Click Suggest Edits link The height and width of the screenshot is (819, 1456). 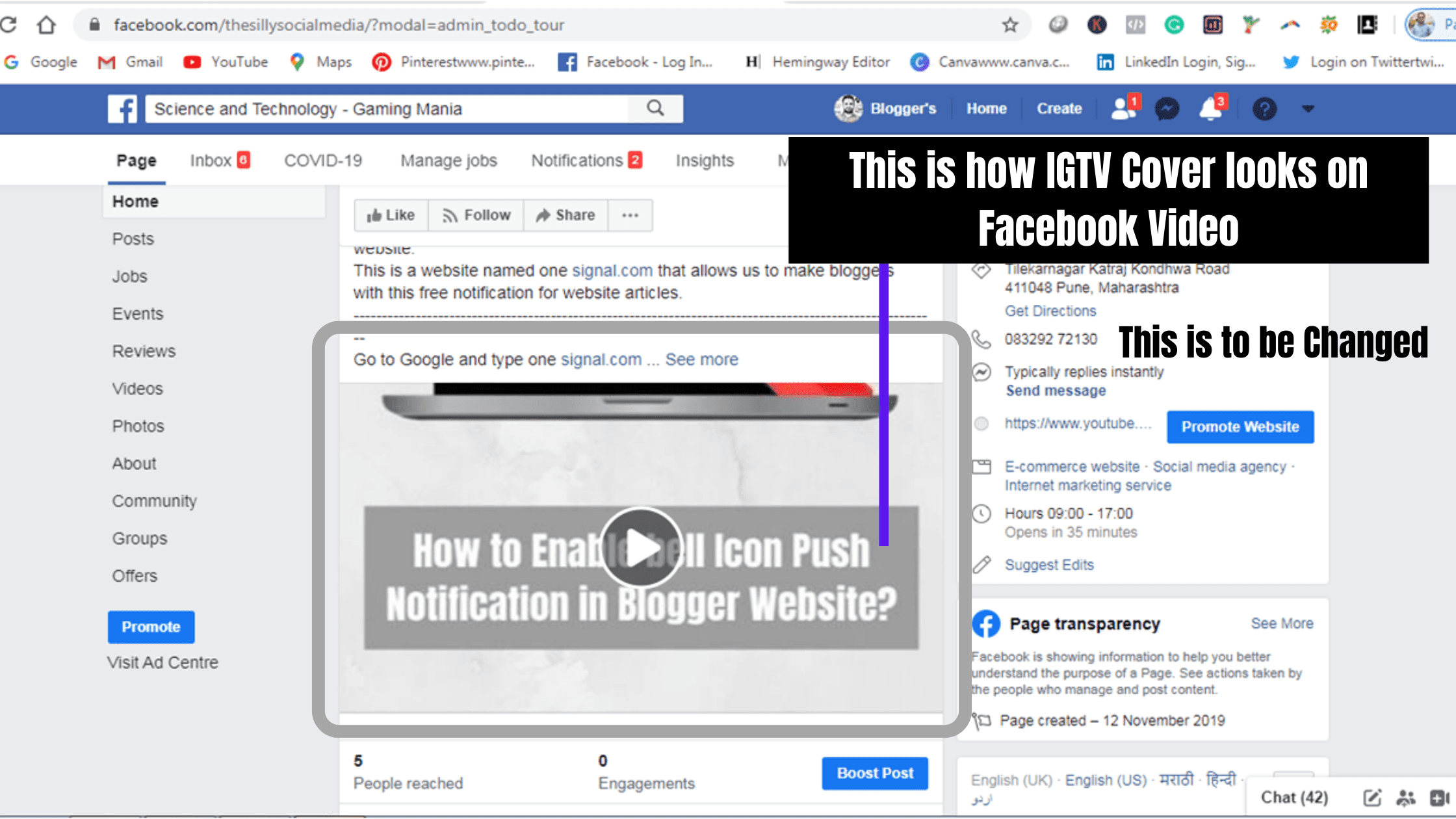point(1049,565)
